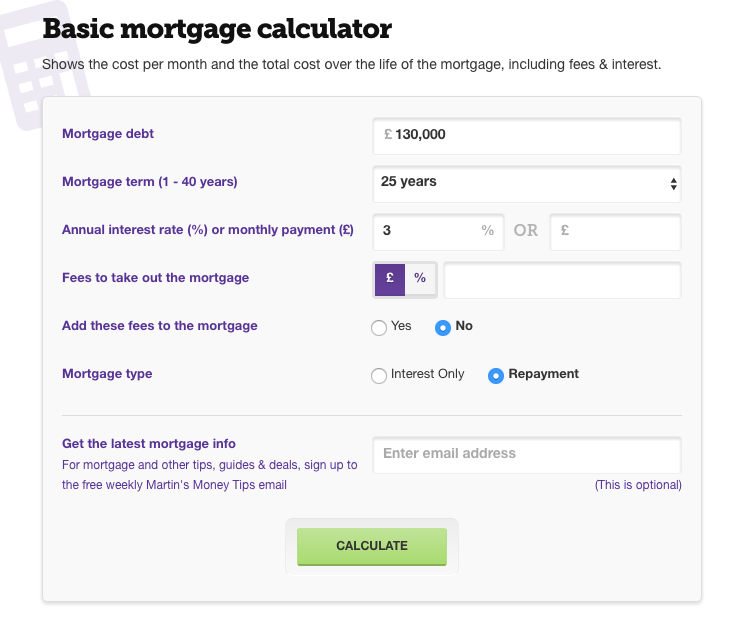This screenshot has width=744, height=624.
Task: Select the pound sign fee toggle
Action: click(x=390, y=279)
